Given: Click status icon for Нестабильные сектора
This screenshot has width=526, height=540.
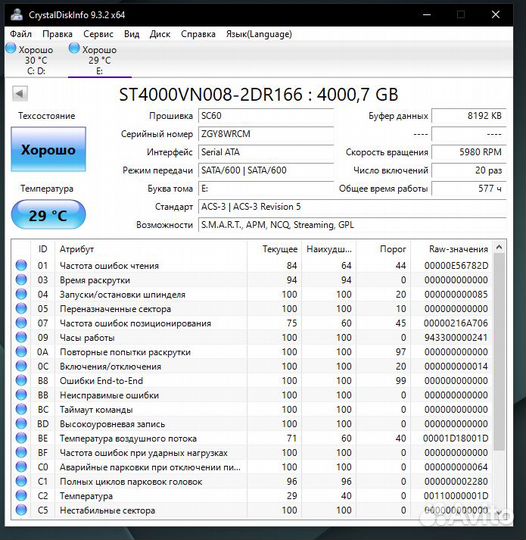Looking at the screenshot, I should pyautogui.click(x=21, y=510).
